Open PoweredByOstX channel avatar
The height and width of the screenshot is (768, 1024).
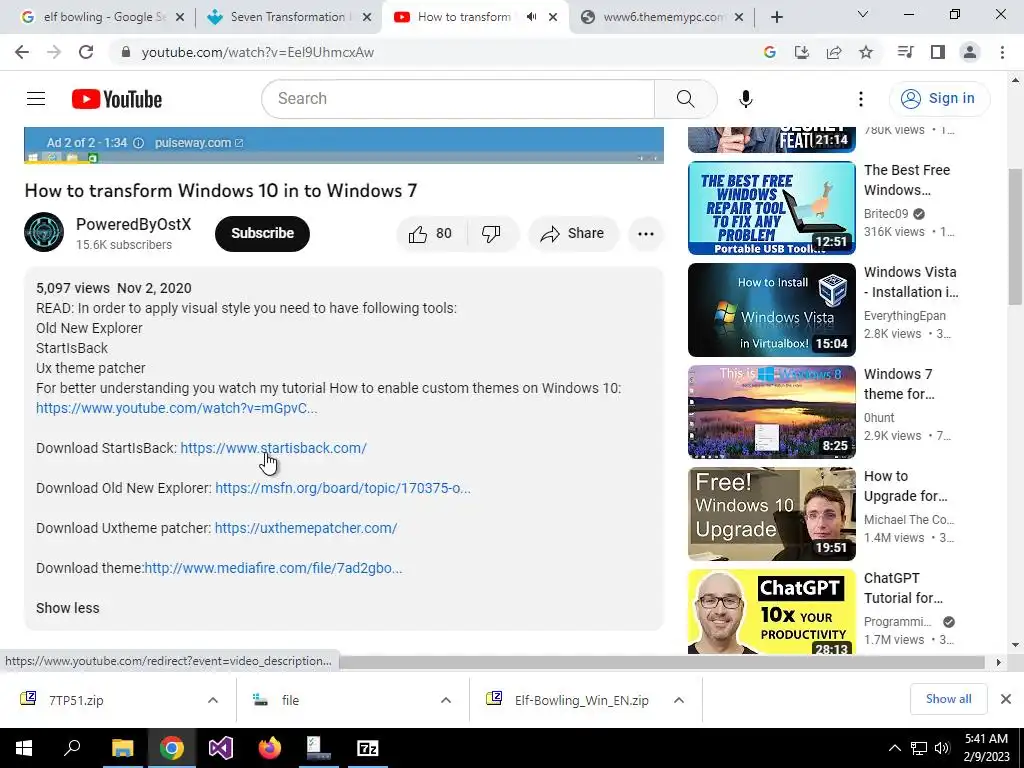pos(44,232)
